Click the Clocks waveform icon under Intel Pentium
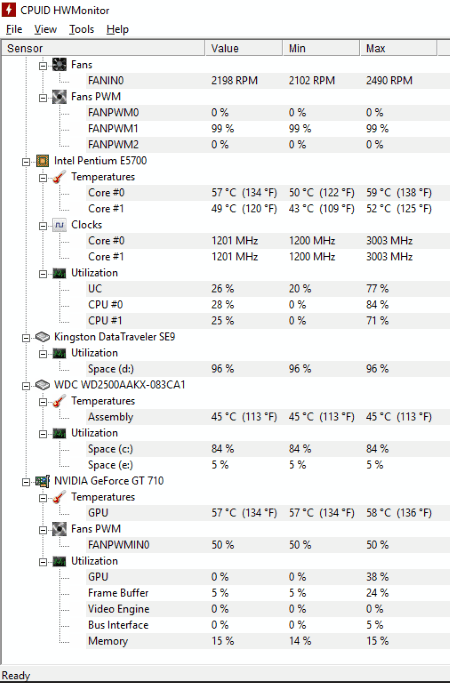This screenshot has width=450, height=683. 59,225
